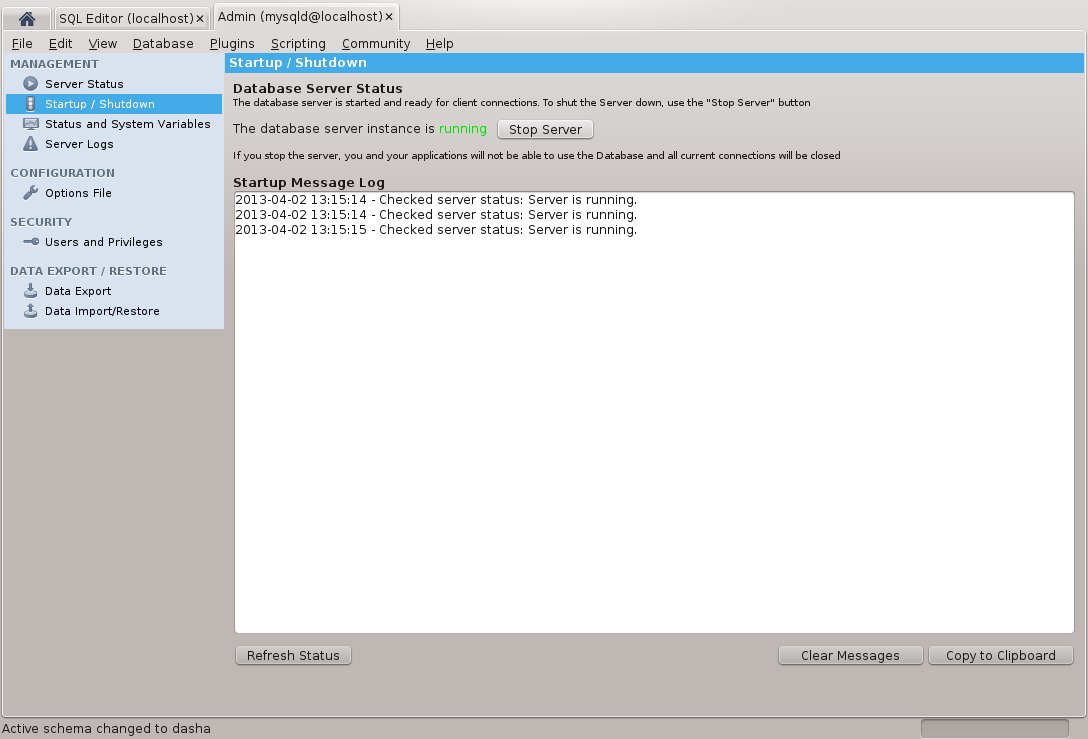This screenshot has width=1088, height=739.
Task: Open the Home tab house icon
Action: (27, 19)
